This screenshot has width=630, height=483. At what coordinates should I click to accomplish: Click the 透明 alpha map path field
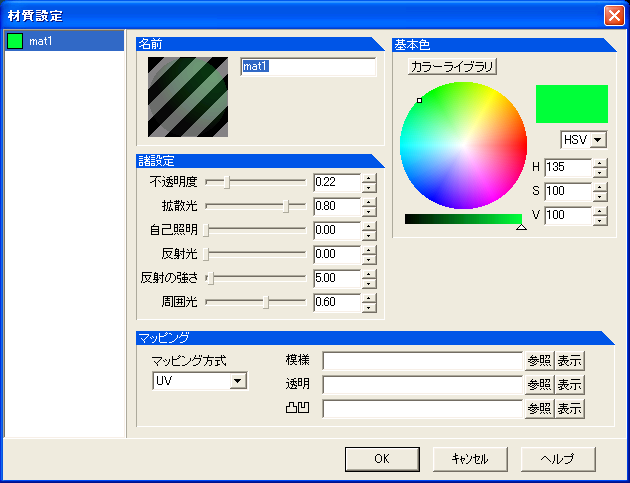pyautogui.click(x=423, y=385)
